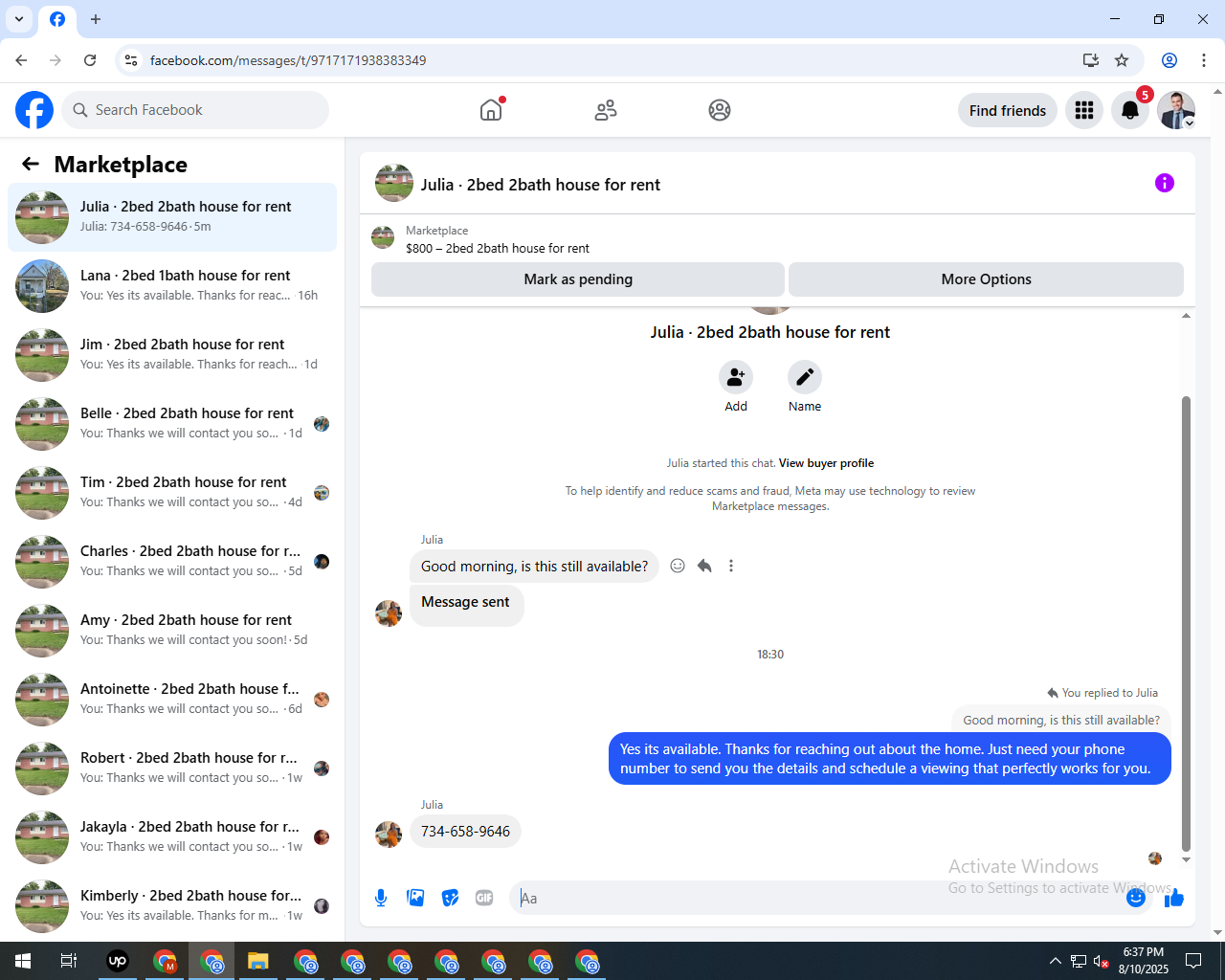The image size is (1225, 980).
Task: Open the Antoinette conversation
Action: pos(172,700)
